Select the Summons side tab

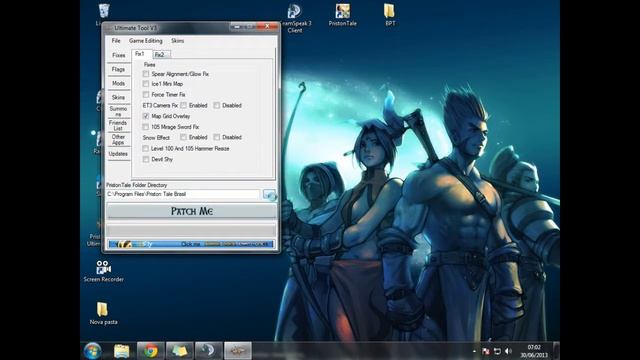pyautogui.click(x=119, y=111)
